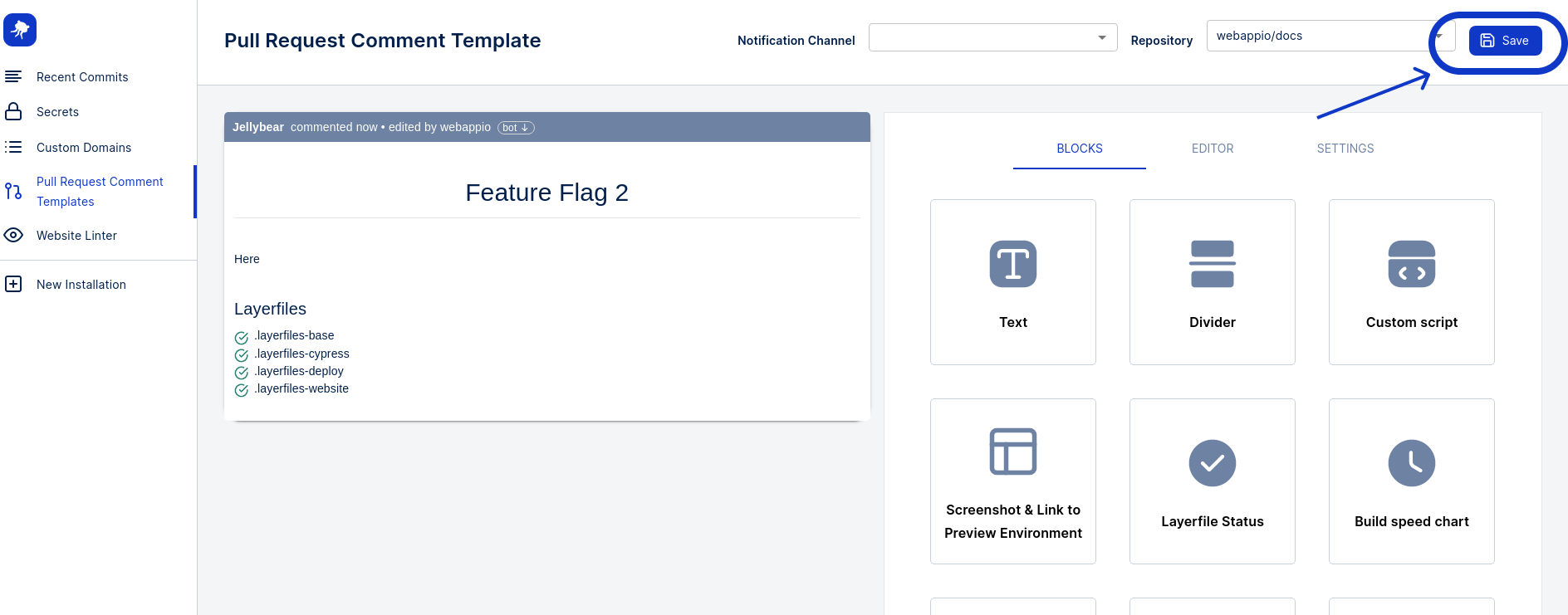Open Website Linter eye icon
Viewport: 1568px width, 615px height.
[13, 235]
